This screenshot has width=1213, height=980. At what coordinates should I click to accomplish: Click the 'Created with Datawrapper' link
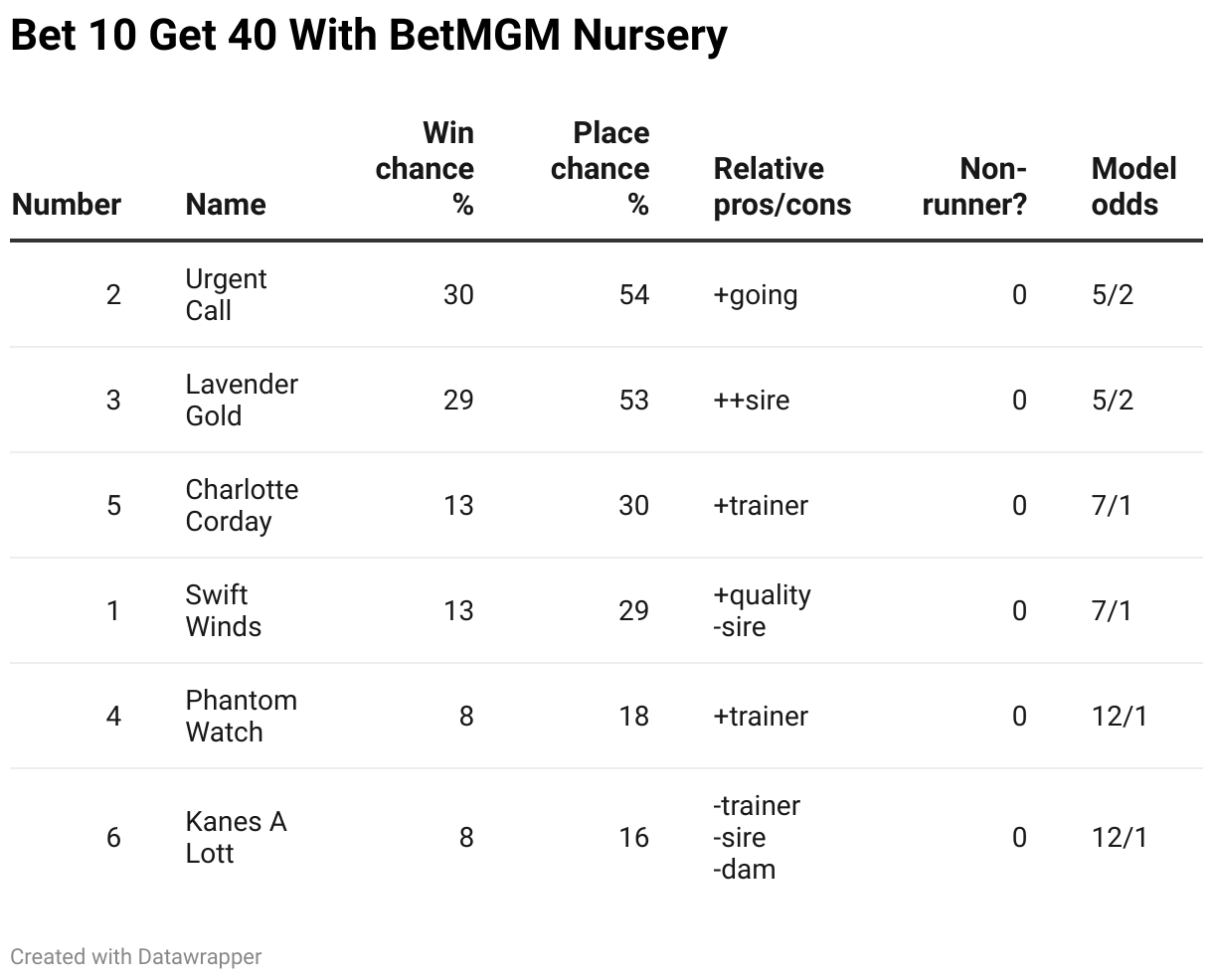coord(135,956)
